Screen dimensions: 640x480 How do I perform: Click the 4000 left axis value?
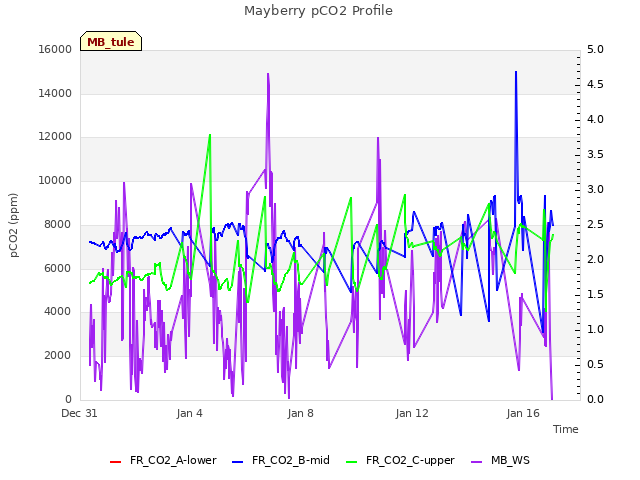tap(58, 311)
